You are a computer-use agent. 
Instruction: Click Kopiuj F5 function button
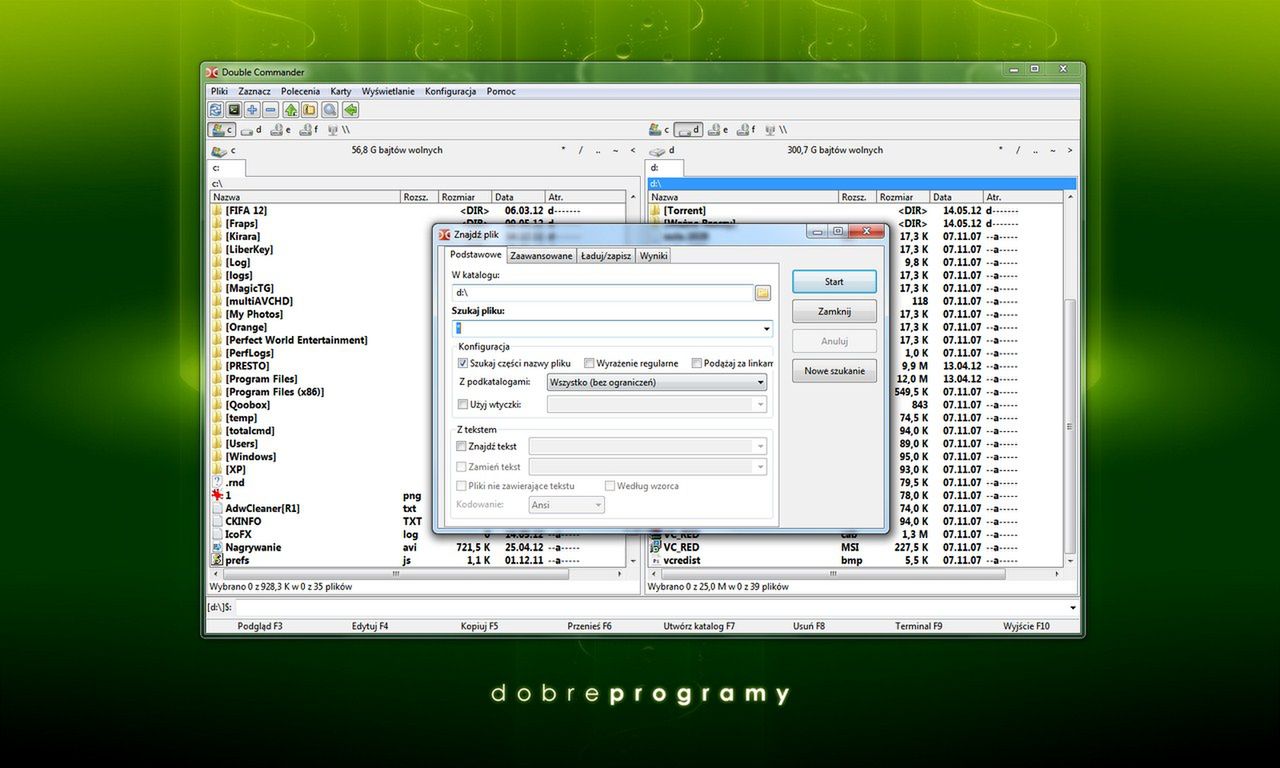coord(479,626)
